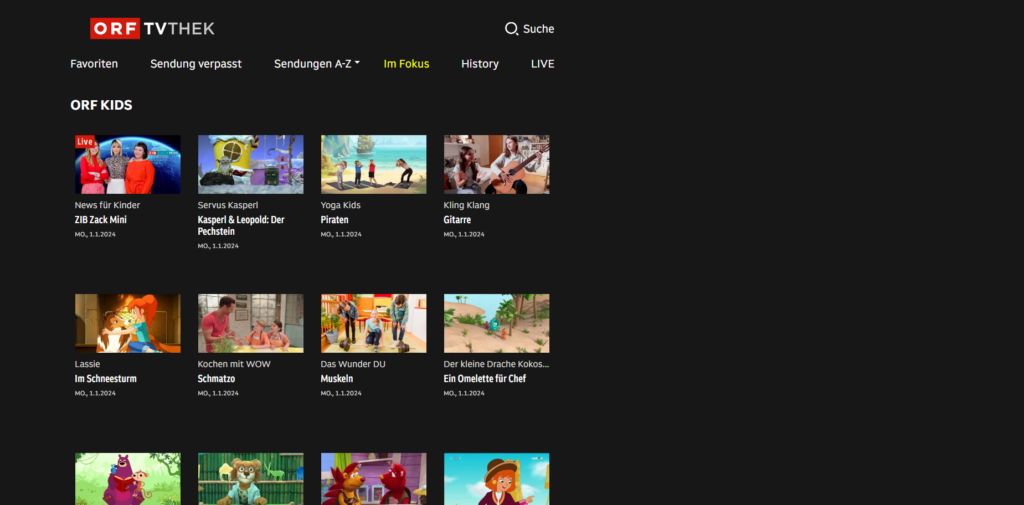This screenshot has width=1024, height=505.
Task: Click the Piraten episode title
Action: (x=334, y=220)
